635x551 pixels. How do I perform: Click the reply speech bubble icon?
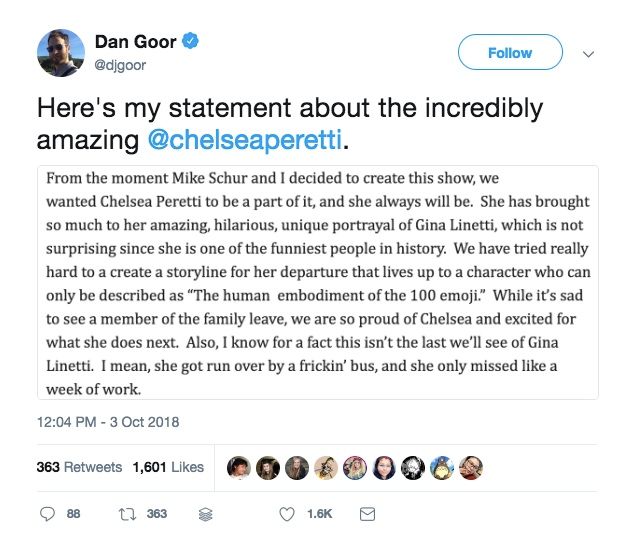pos(48,514)
